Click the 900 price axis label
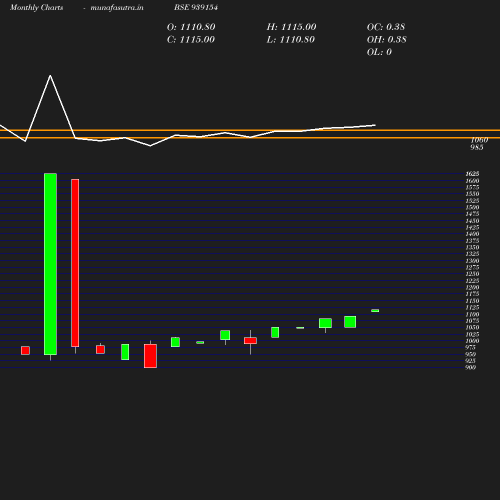Viewport: 500px width, 500px height. point(471,367)
